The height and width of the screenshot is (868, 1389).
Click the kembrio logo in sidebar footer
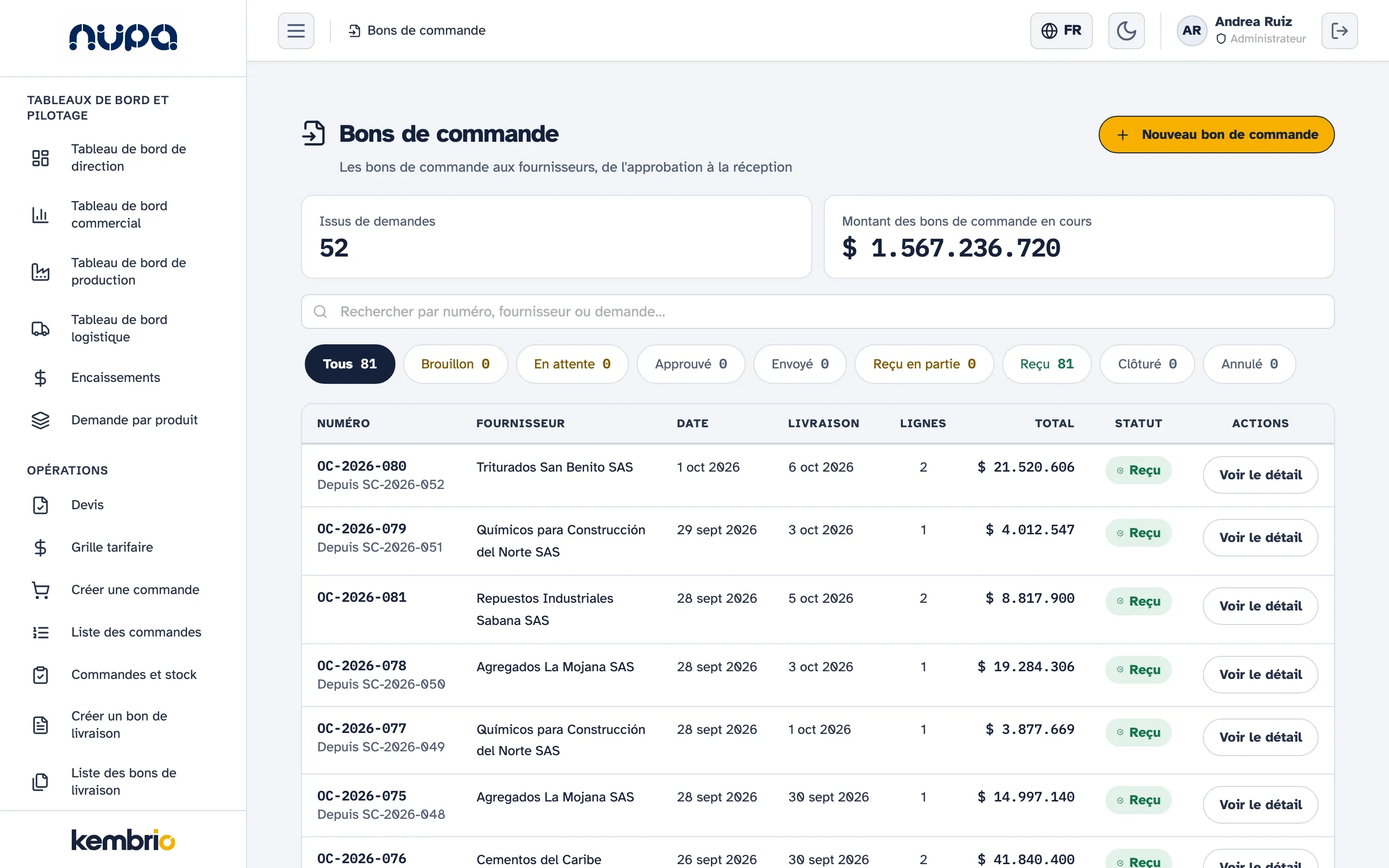tap(123, 840)
